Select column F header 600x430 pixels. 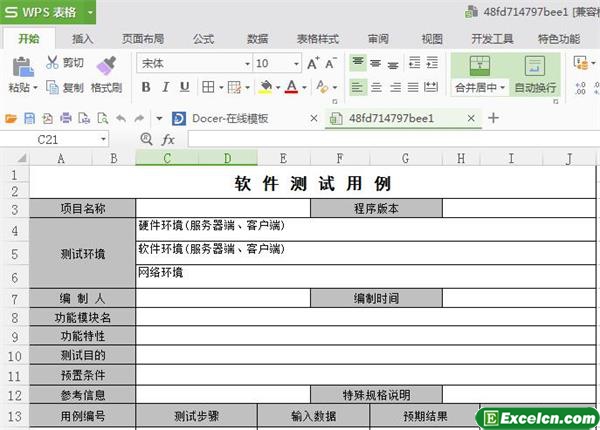[339, 158]
